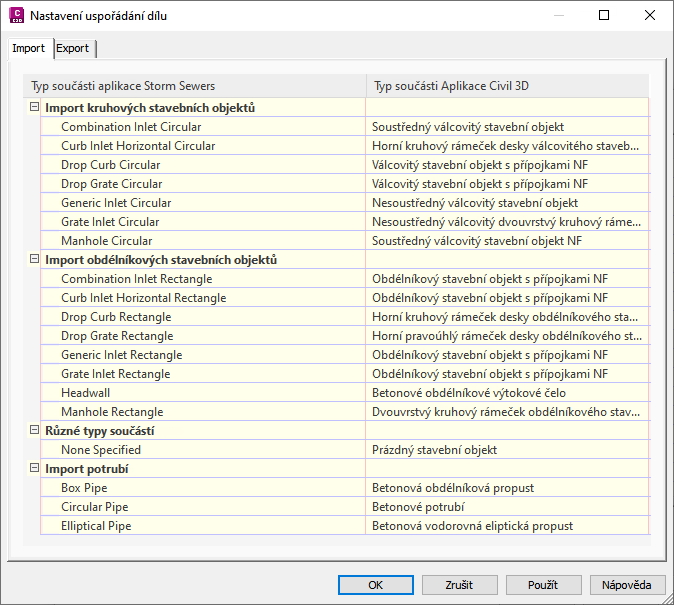Collapse the Import kruhových stavebních objektů group
This screenshot has height=605, width=674.
[35, 108]
